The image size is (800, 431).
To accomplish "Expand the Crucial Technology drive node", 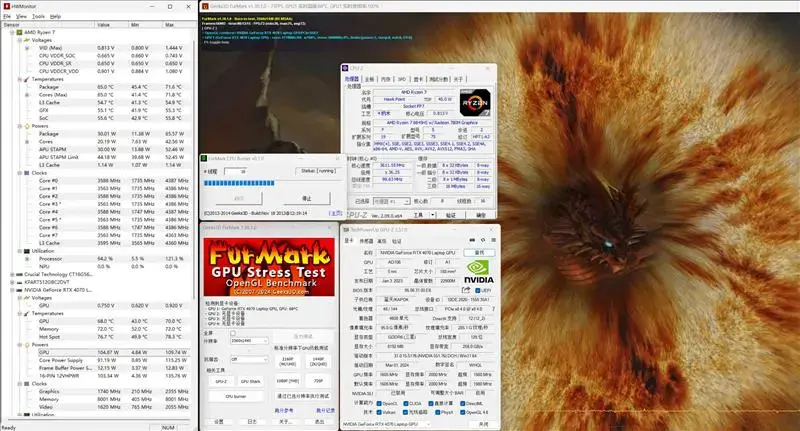I will point(12,274).
